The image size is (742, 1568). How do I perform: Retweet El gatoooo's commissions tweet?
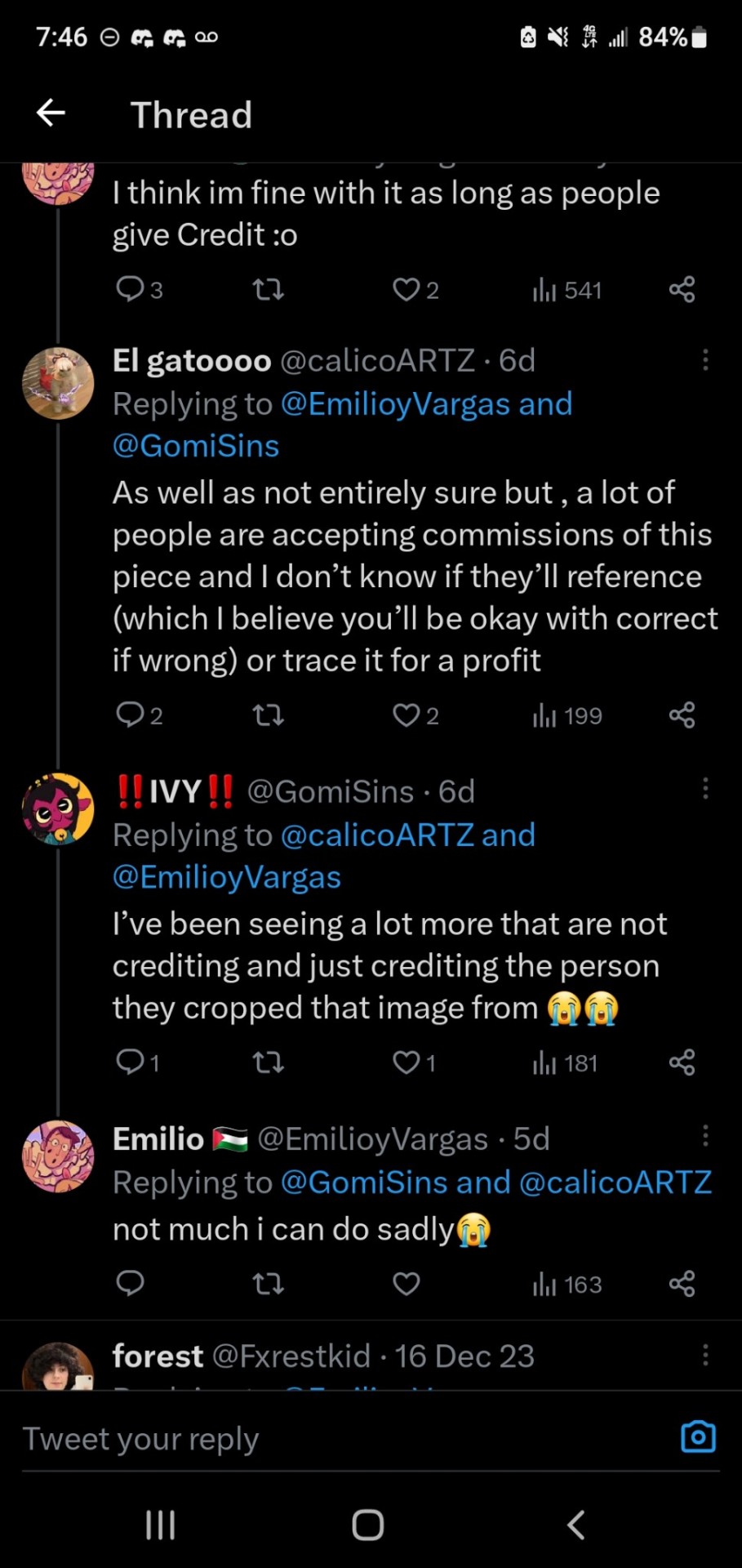269,715
